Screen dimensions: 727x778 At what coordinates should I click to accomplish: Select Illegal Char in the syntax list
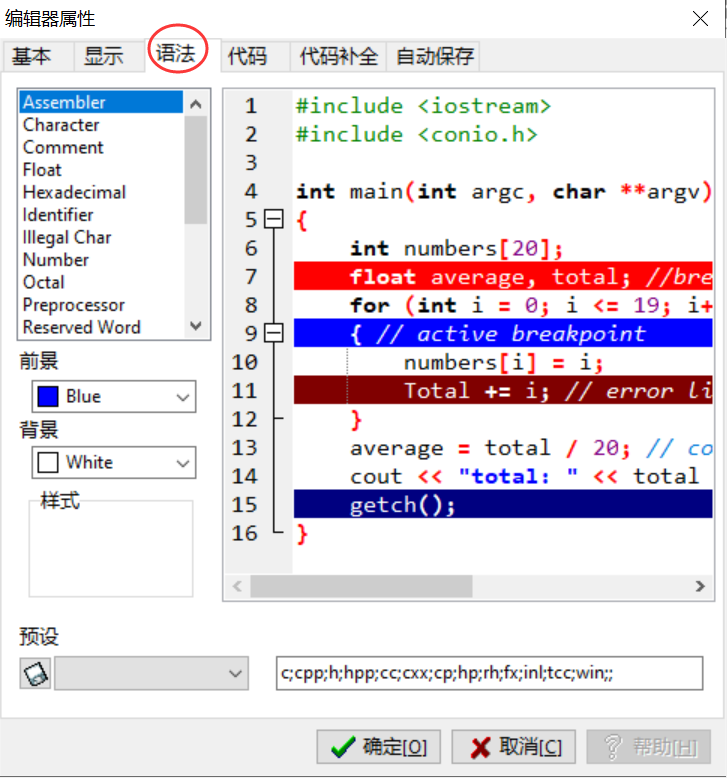pos(101,237)
